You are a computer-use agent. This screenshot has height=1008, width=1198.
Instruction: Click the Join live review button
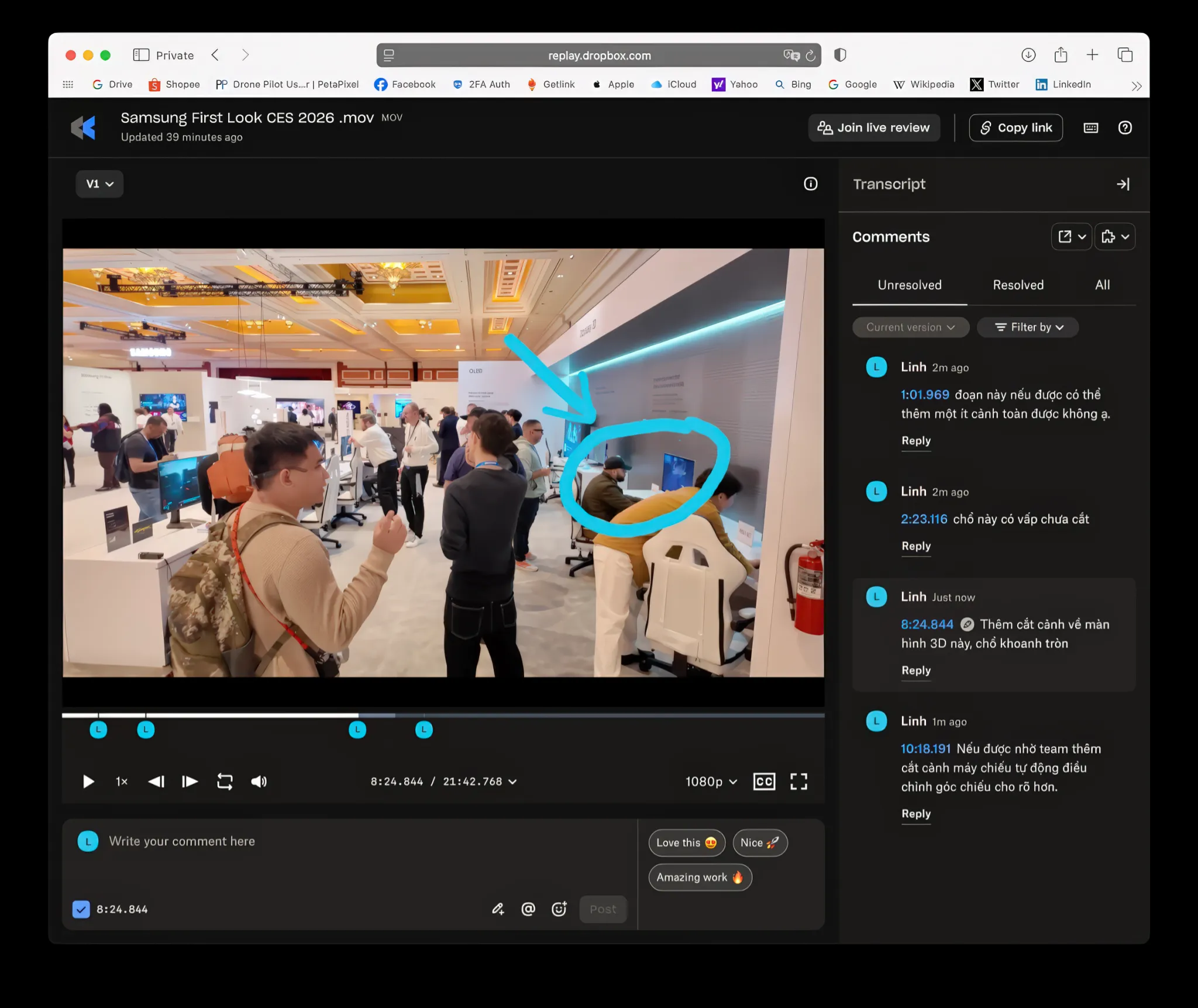click(874, 127)
